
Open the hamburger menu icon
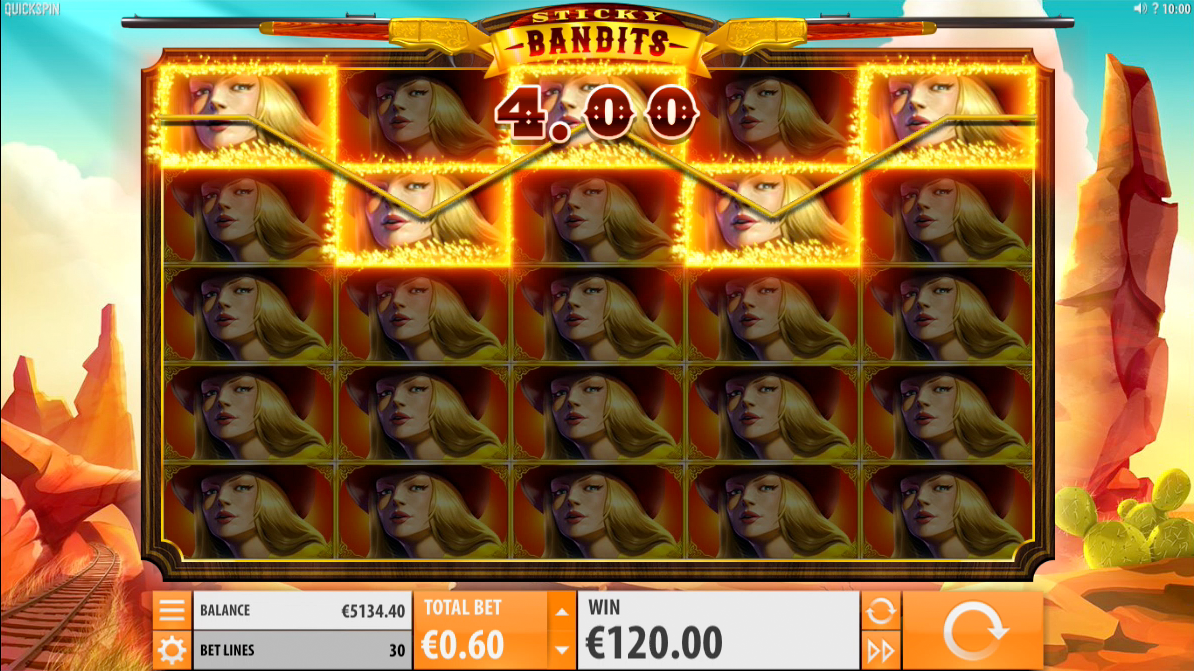pos(172,610)
